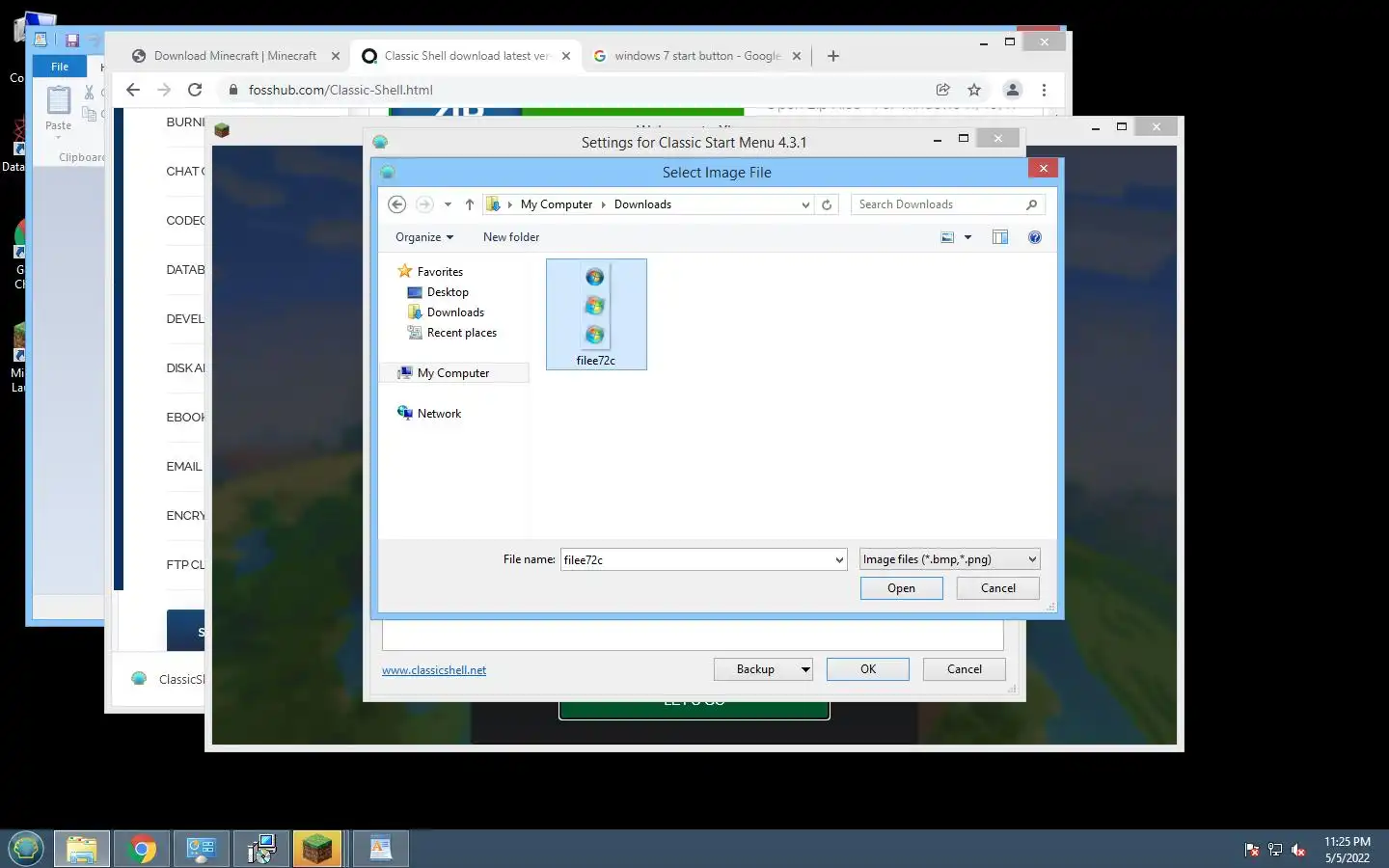Select Downloads under Favorites
Viewport: 1389px width, 868px height.
point(455,312)
